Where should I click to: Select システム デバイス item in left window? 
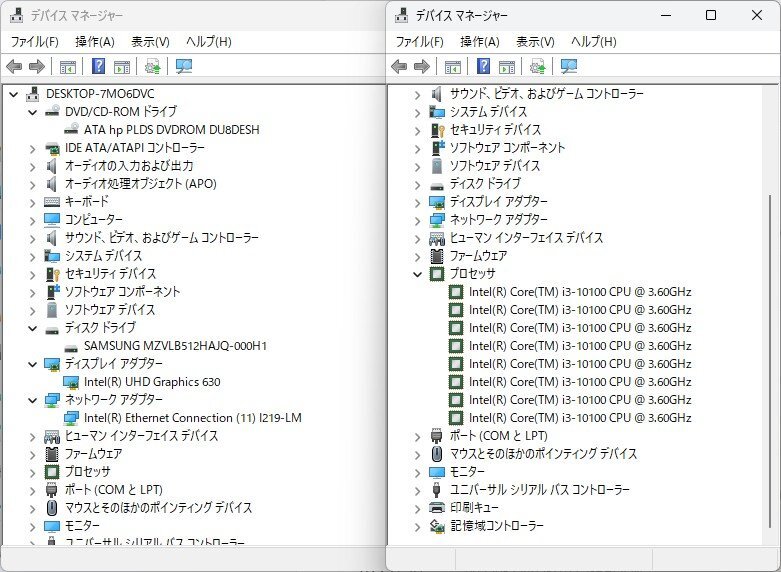click(103, 256)
